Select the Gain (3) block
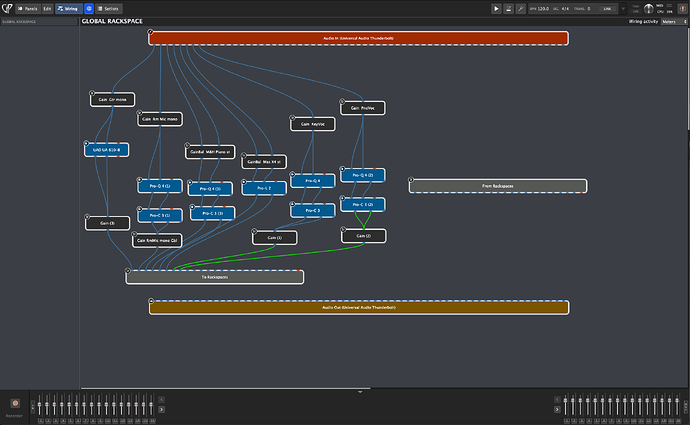690x425 pixels. point(107,223)
